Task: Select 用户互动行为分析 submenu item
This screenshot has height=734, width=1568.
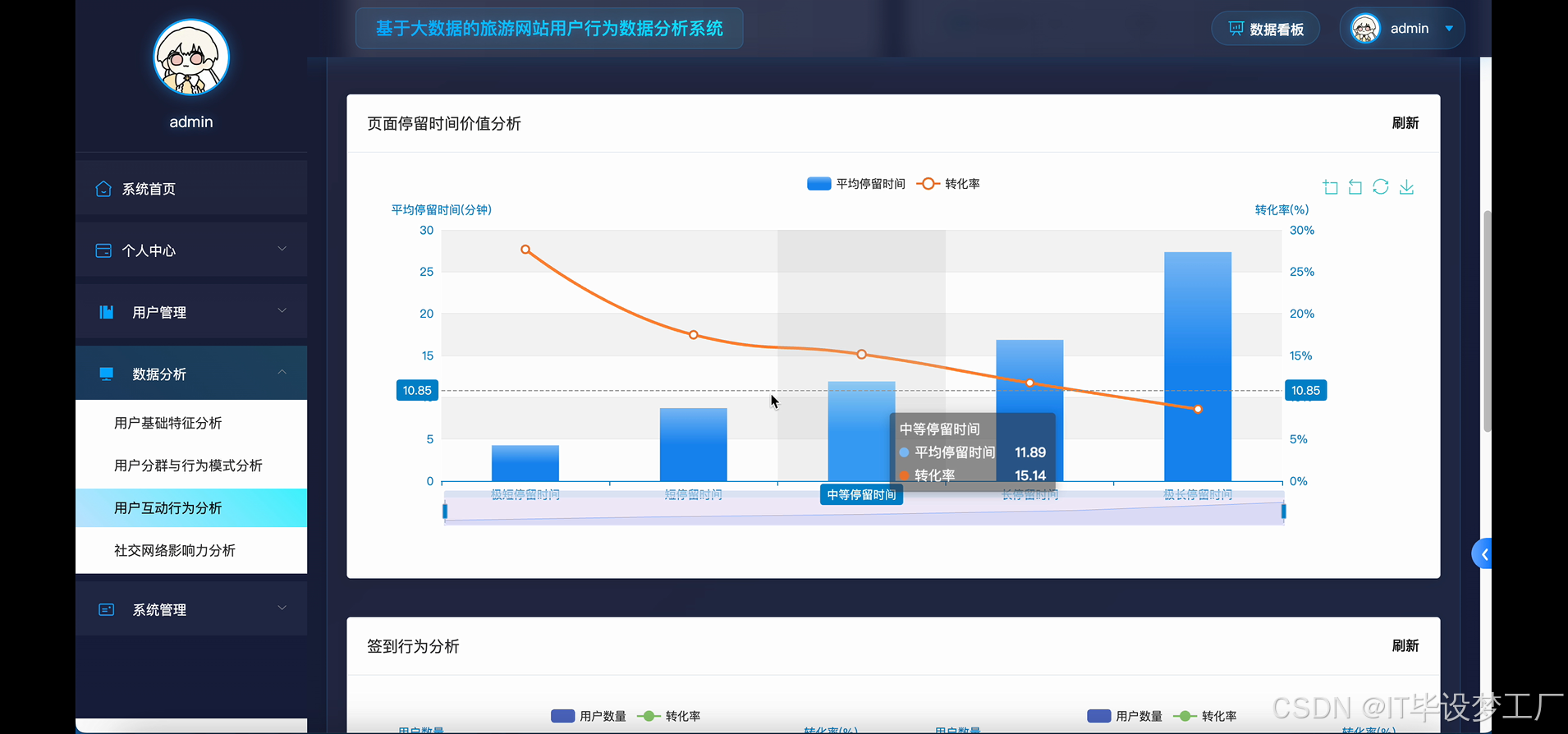Action: pos(191,508)
